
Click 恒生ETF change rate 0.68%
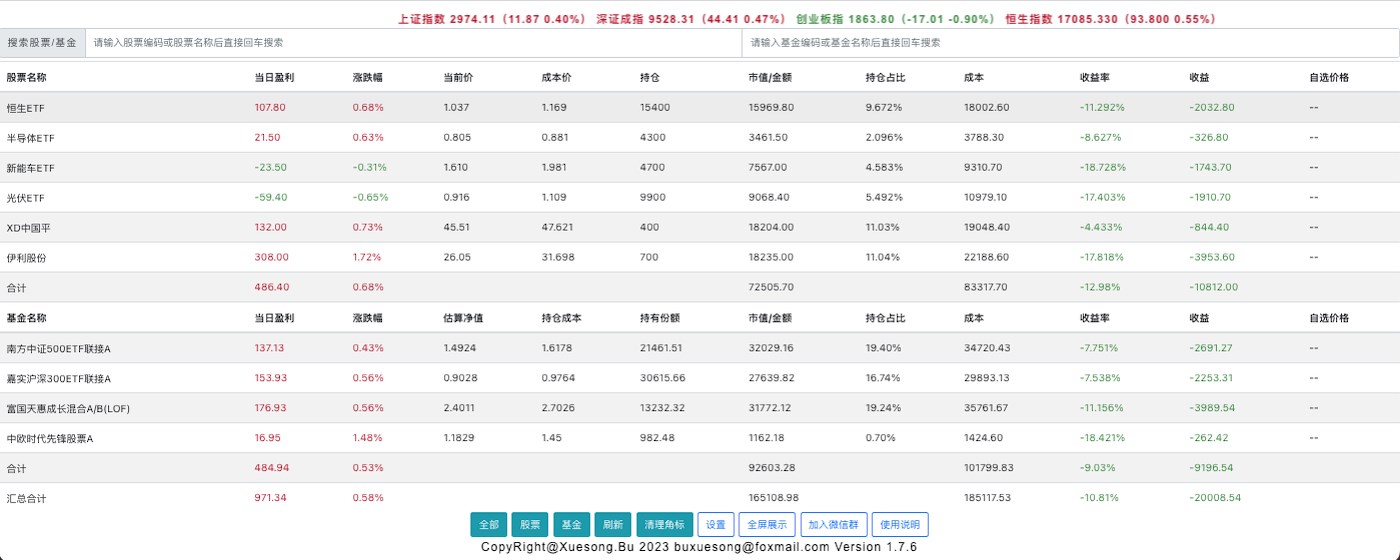point(368,107)
